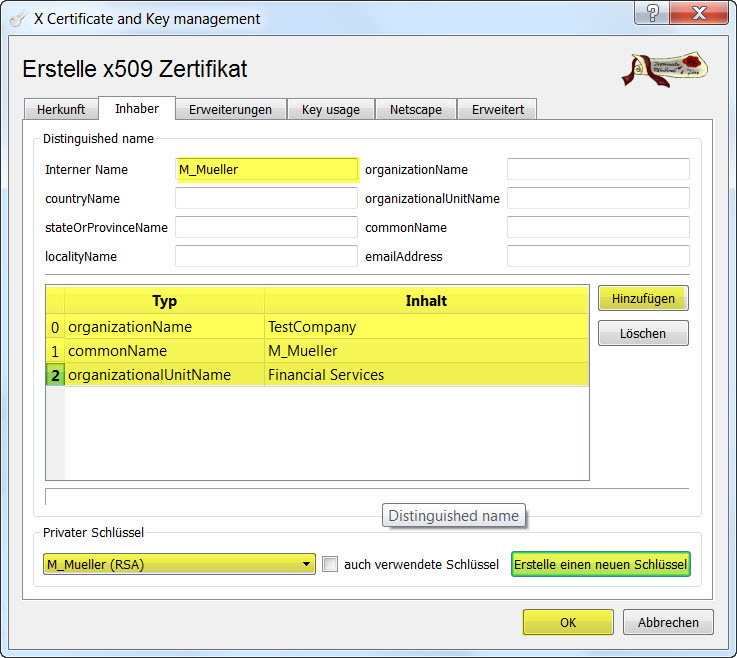Click 'Erstelle einen neuen Schlüssel' button
This screenshot has width=737, height=658.
pyautogui.click(x=600, y=565)
